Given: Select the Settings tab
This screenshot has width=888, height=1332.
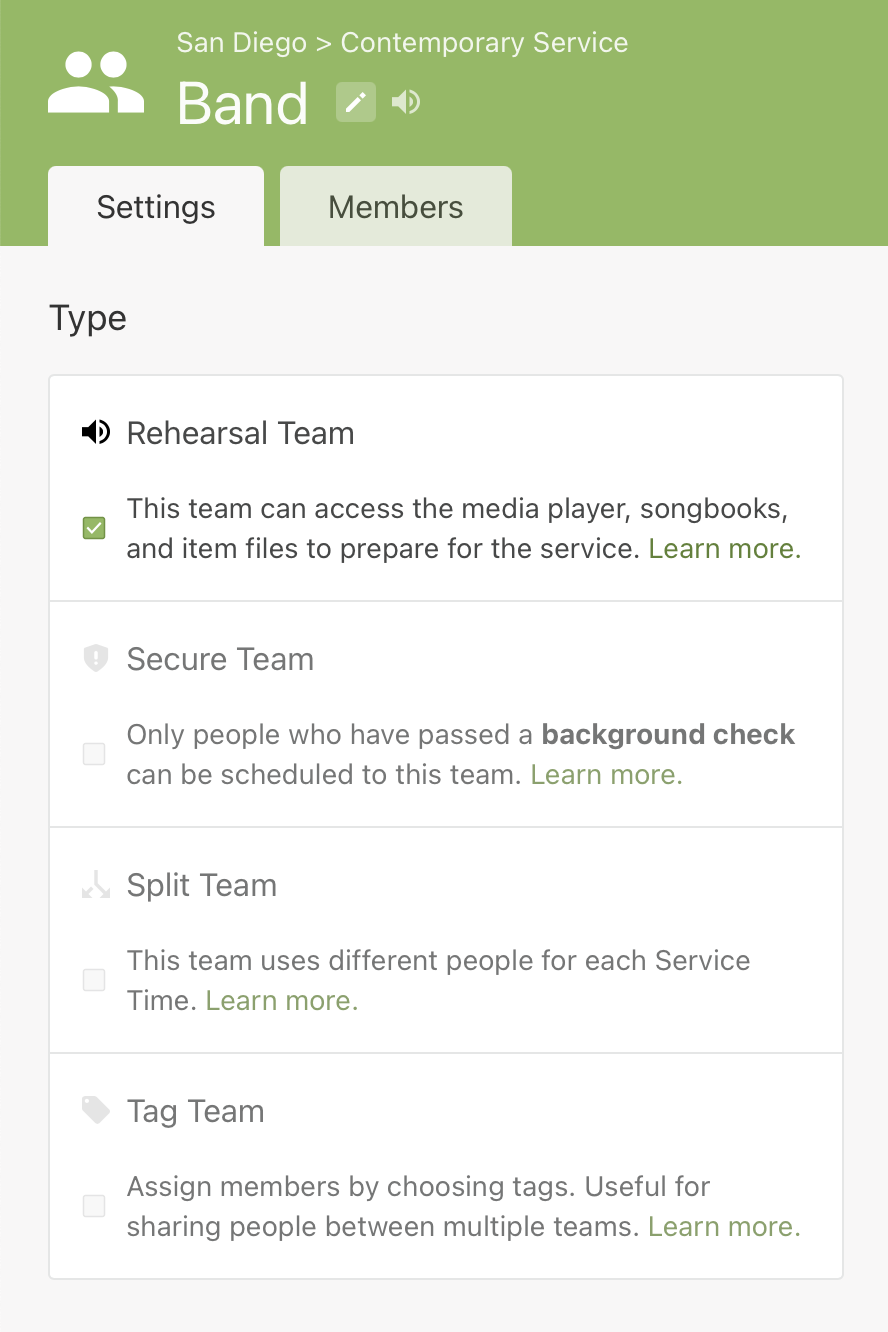Looking at the screenshot, I should pos(156,207).
